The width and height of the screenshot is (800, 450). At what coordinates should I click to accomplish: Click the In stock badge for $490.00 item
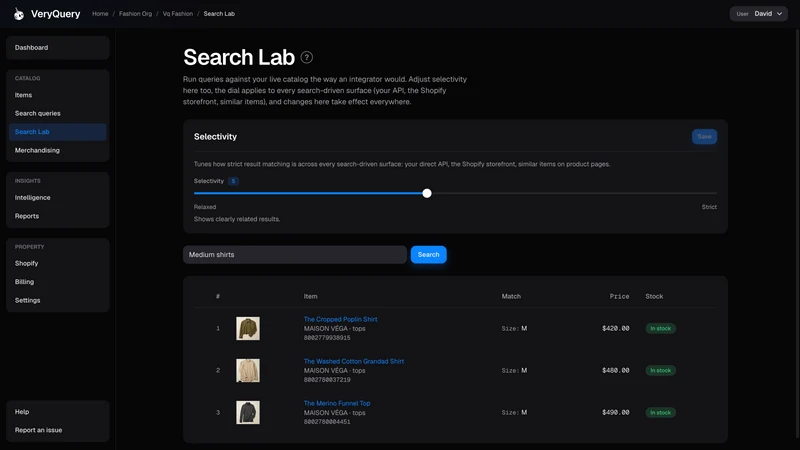pos(661,412)
